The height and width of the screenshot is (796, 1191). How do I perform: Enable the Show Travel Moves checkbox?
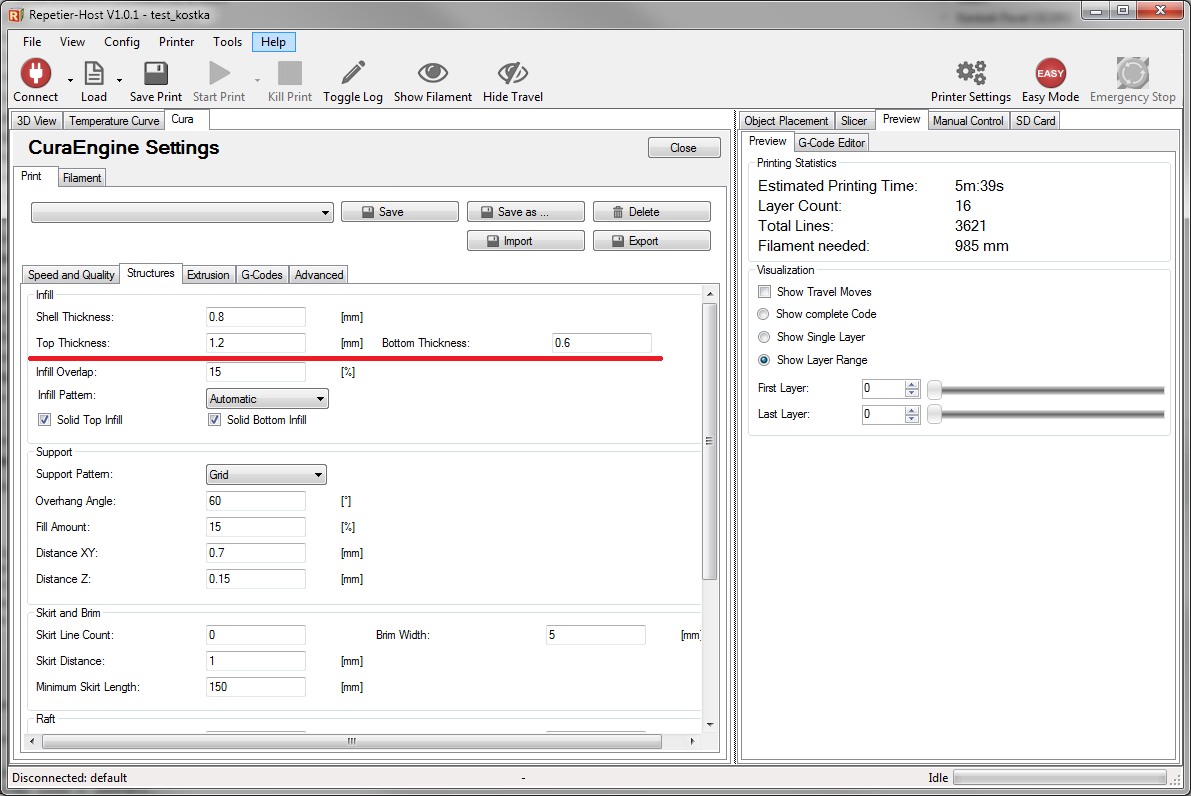point(765,292)
